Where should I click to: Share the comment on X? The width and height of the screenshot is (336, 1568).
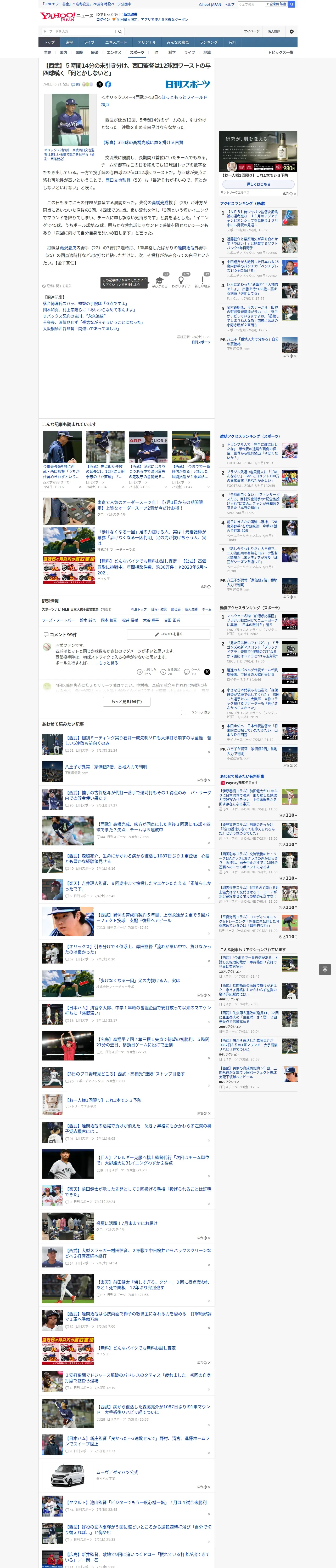[207, 671]
